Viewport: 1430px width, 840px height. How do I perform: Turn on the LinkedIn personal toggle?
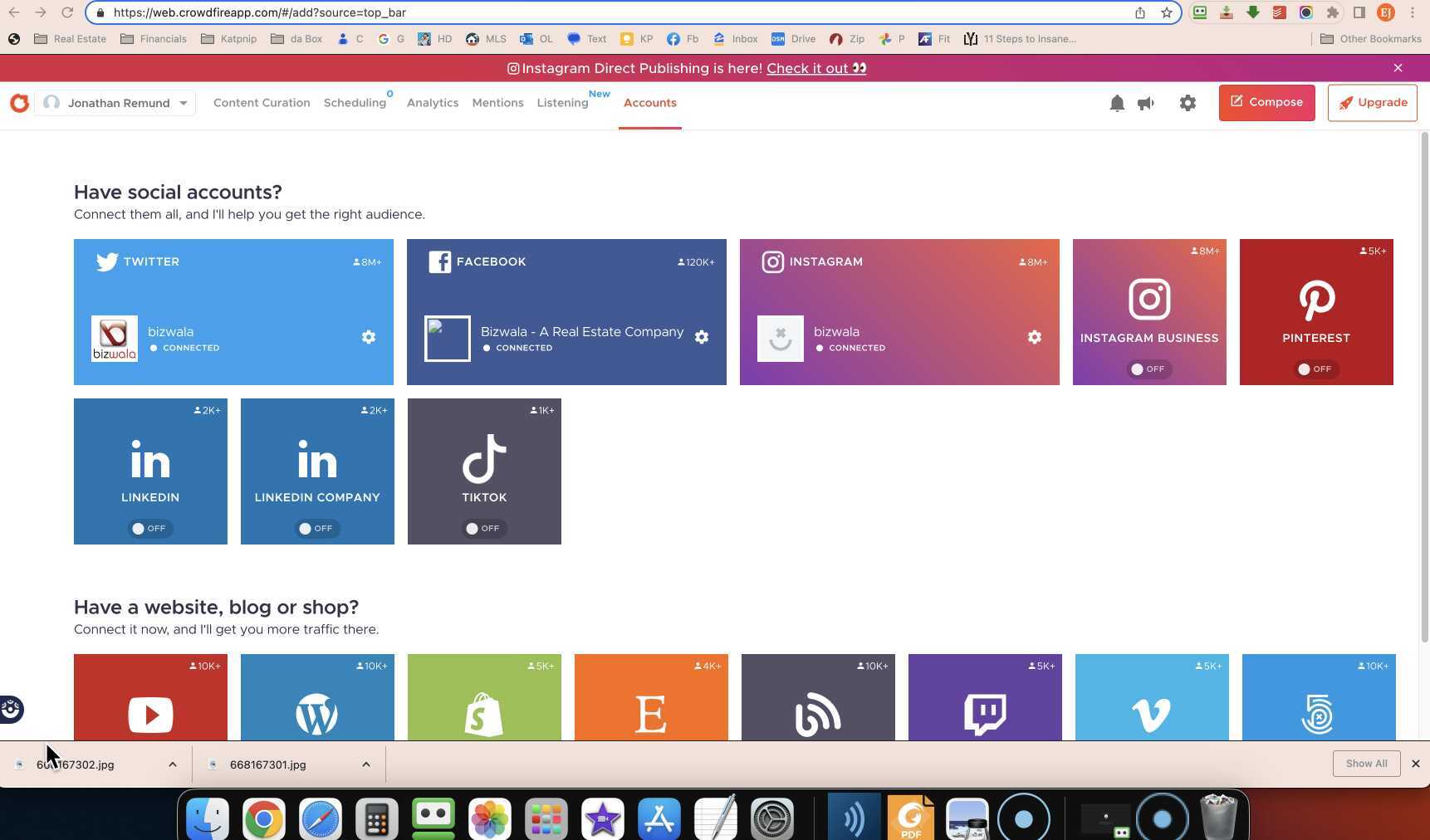pos(150,529)
